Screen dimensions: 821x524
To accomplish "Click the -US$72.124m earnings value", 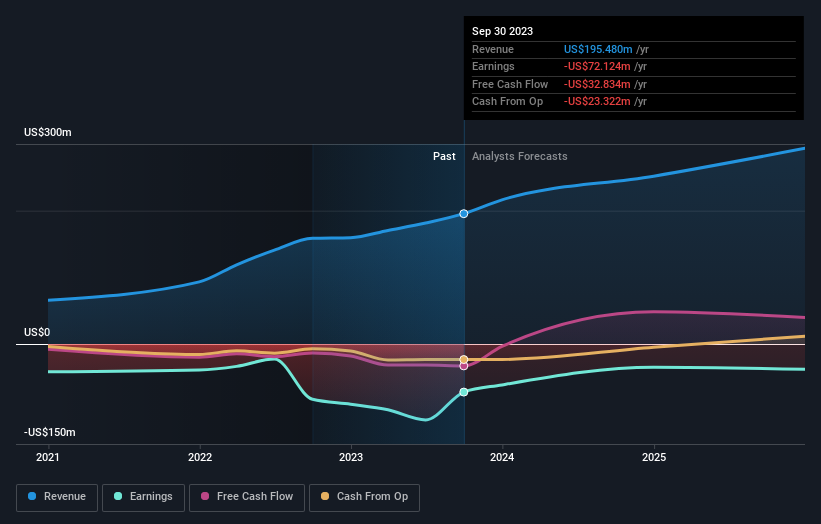I will (597, 66).
